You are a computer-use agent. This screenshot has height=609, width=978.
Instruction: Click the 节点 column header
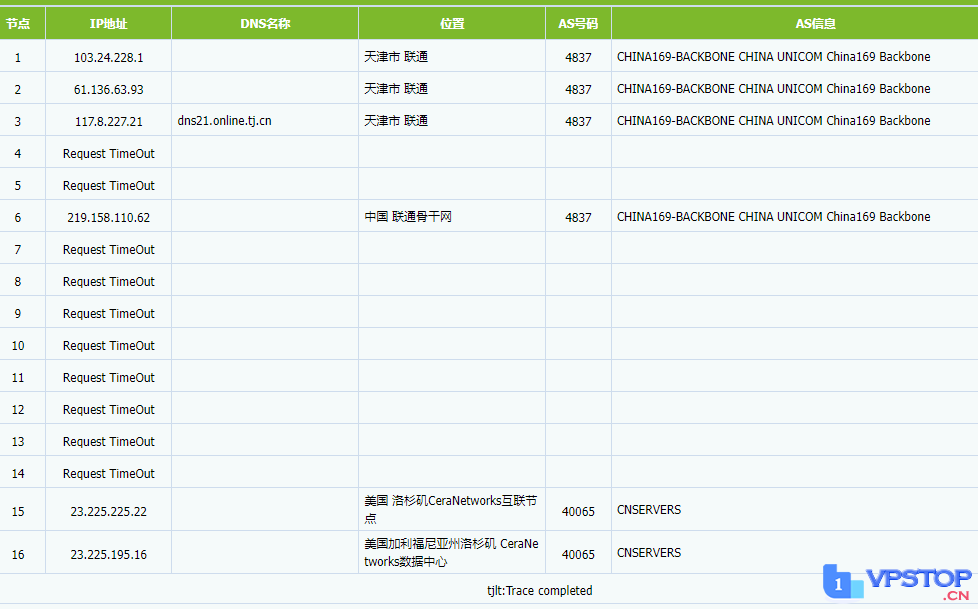17,24
